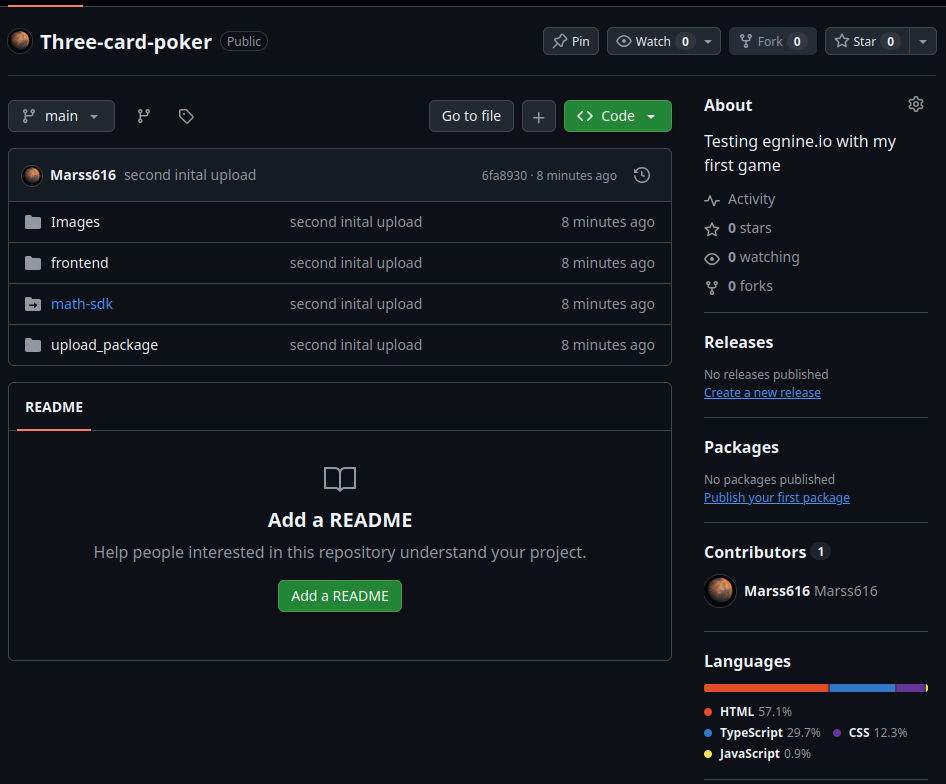Screen dimensions: 946x784
Task: Open the Contributors heading link
Action: coord(755,552)
